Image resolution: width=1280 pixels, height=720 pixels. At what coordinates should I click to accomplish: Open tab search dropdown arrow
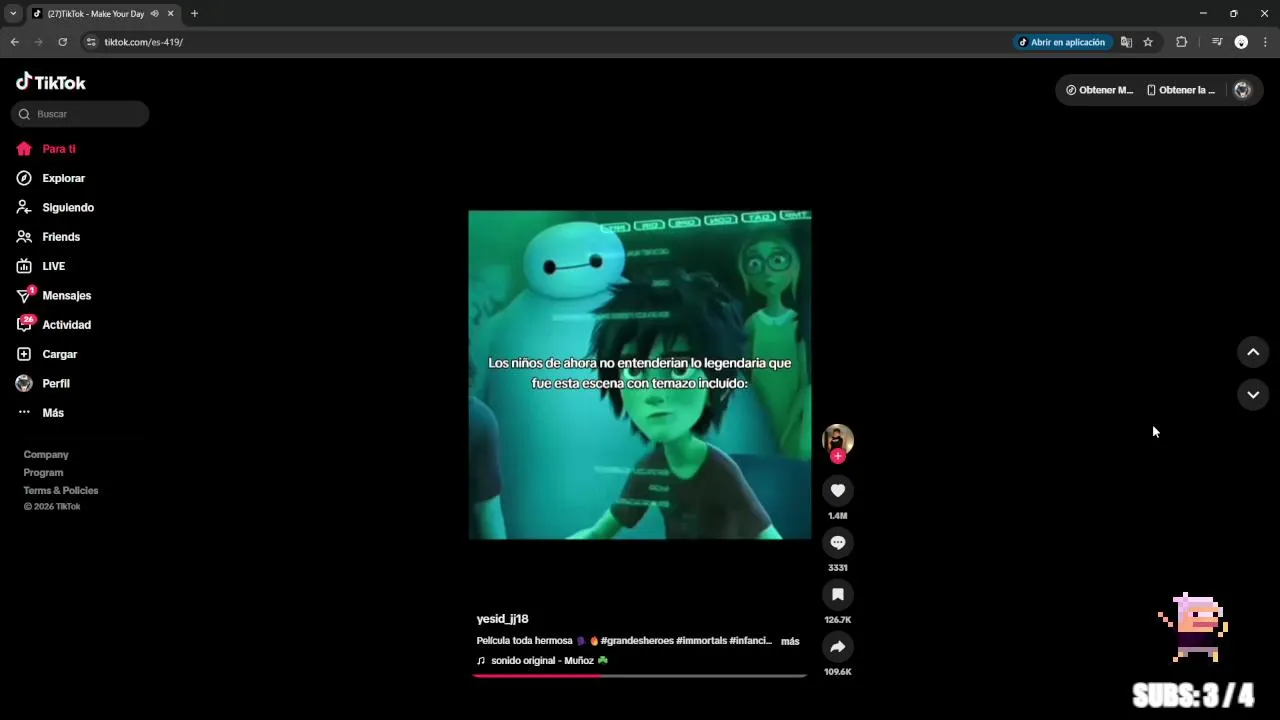pyautogui.click(x=13, y=14)
